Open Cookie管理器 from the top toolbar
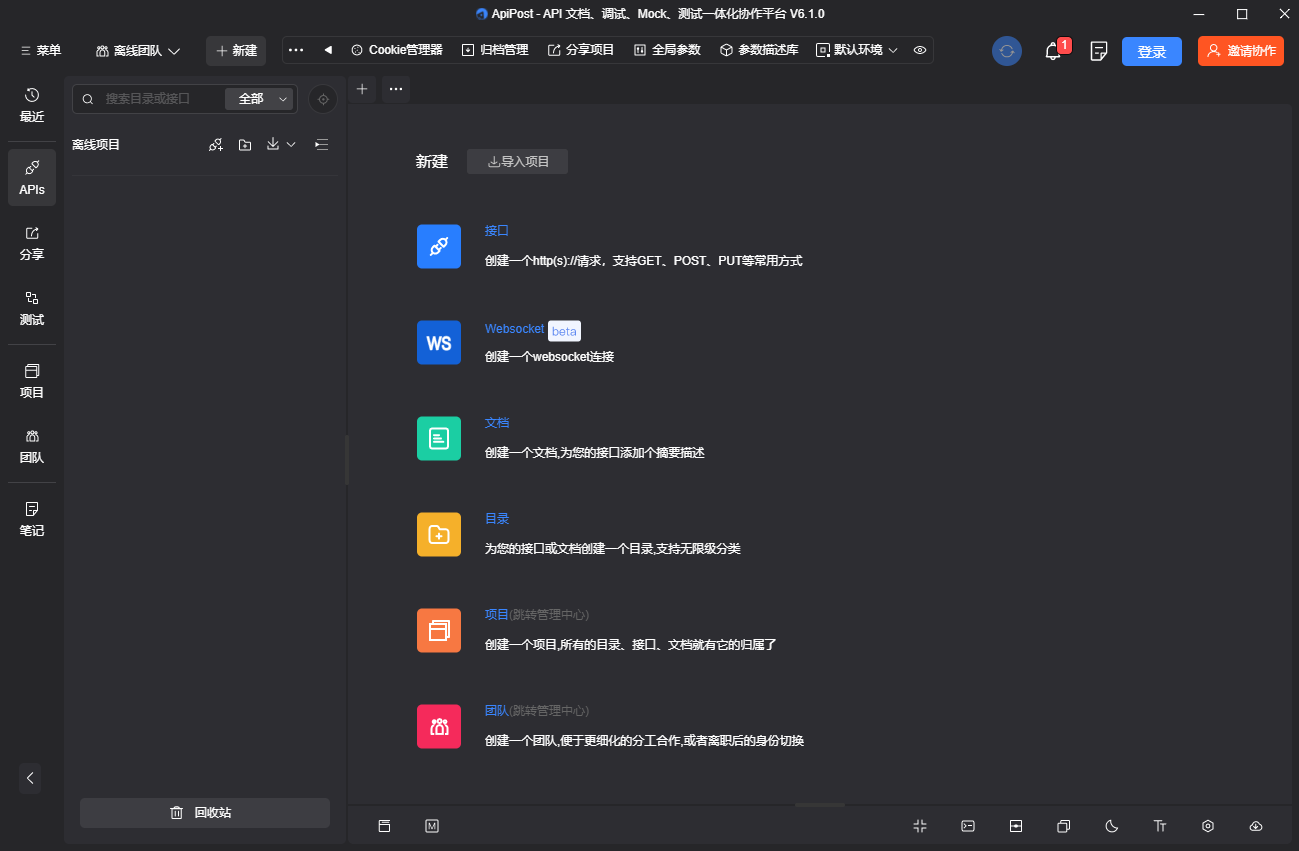Image resolution: width=1299 pixels, height=851 pixels. tap(395, 49)
